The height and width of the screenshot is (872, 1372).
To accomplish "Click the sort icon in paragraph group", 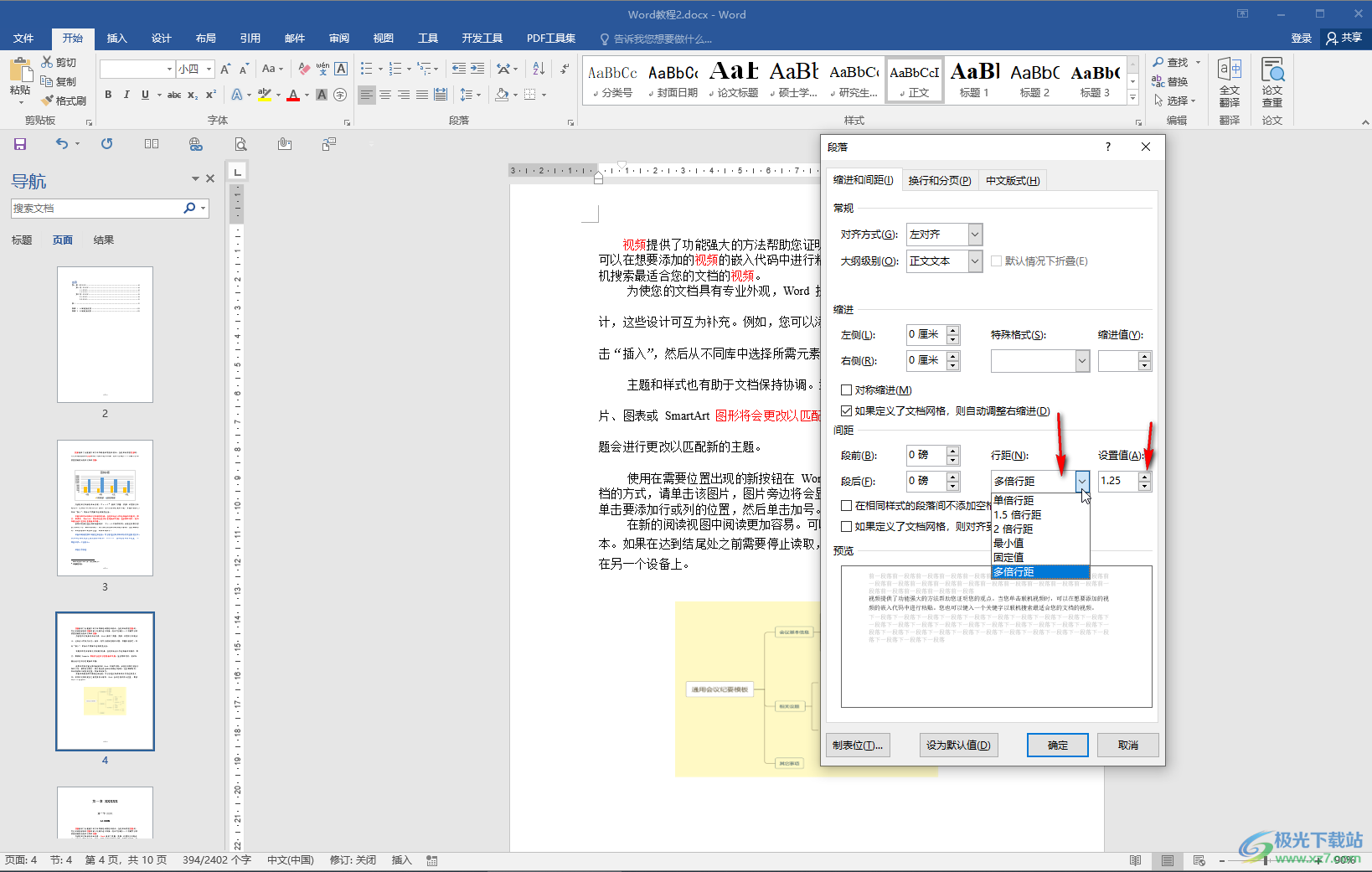I will pos(538,69).
